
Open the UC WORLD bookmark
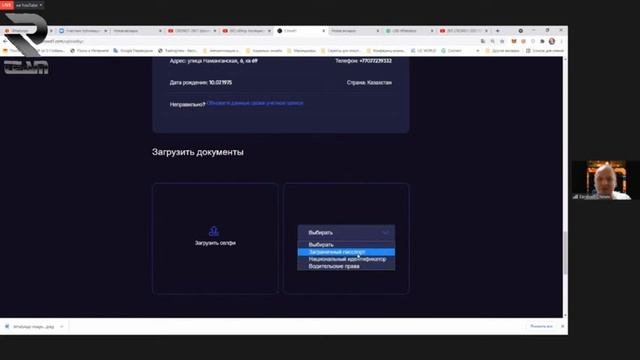click(x=423, y=51)
